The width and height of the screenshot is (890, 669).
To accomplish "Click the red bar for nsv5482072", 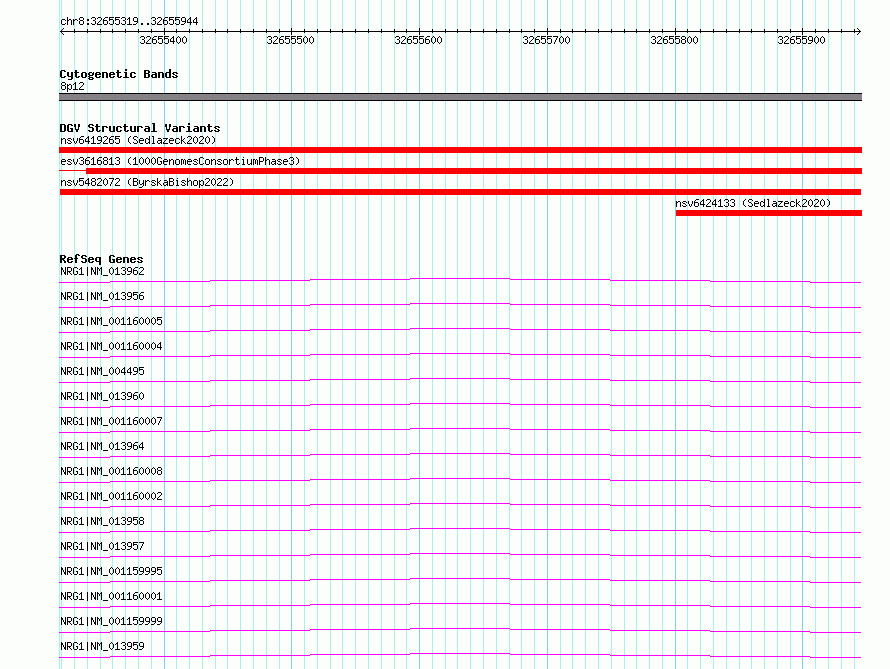I will pyautogui.click(x=460, y=192).
